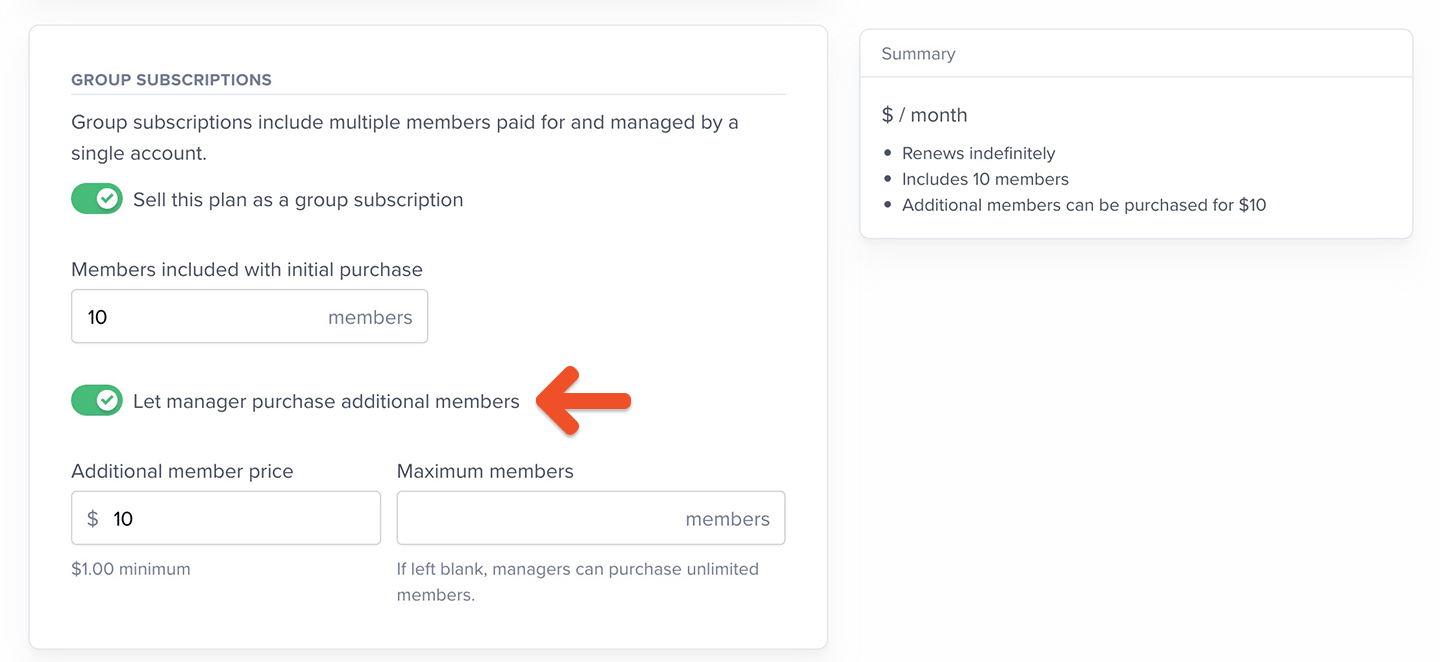Click the dollar sign in price field

[93, 518]
